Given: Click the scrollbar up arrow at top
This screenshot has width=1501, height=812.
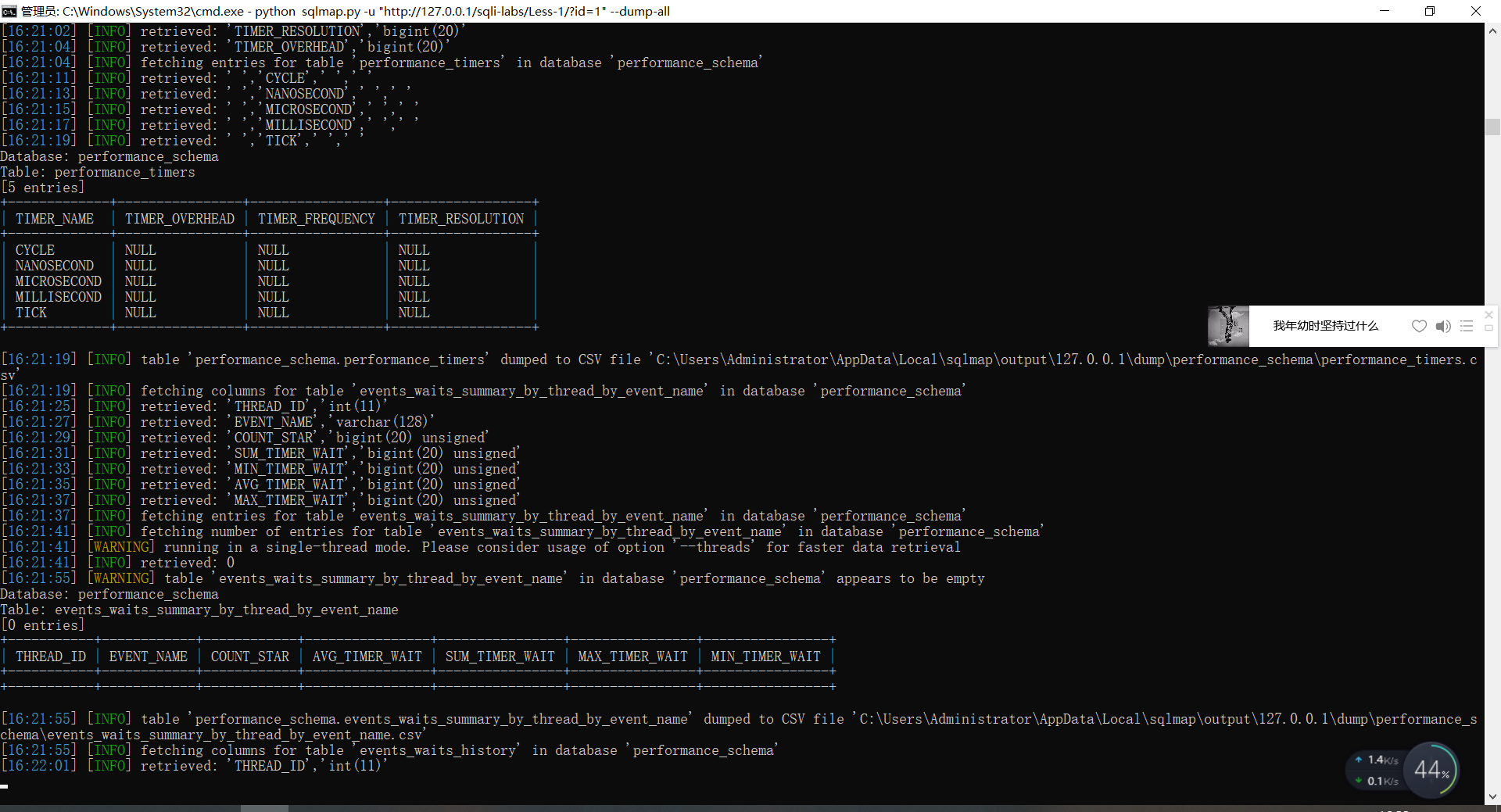Looking at the screenshot, I should coord(1492,31).
